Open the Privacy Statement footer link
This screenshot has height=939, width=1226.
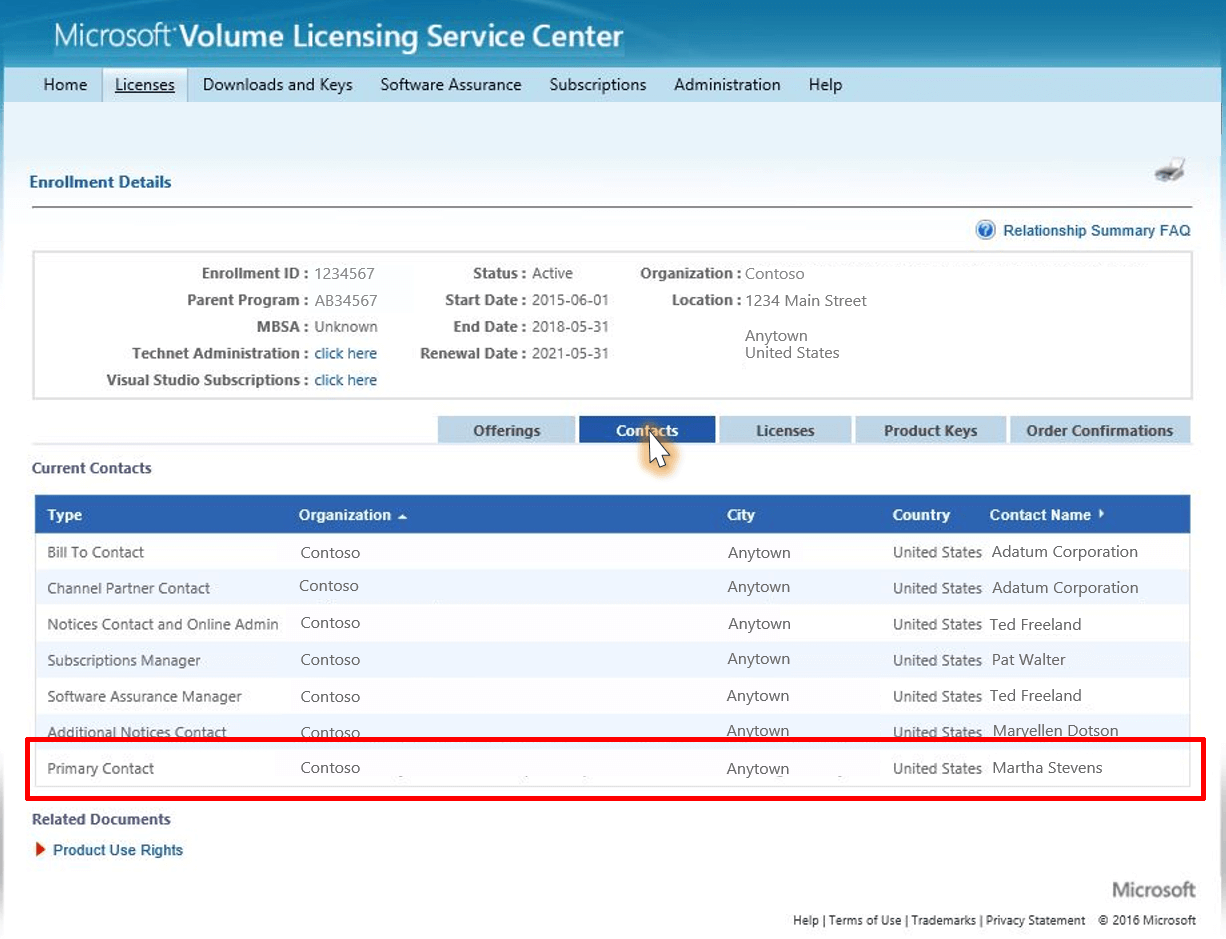(1035, 920)
